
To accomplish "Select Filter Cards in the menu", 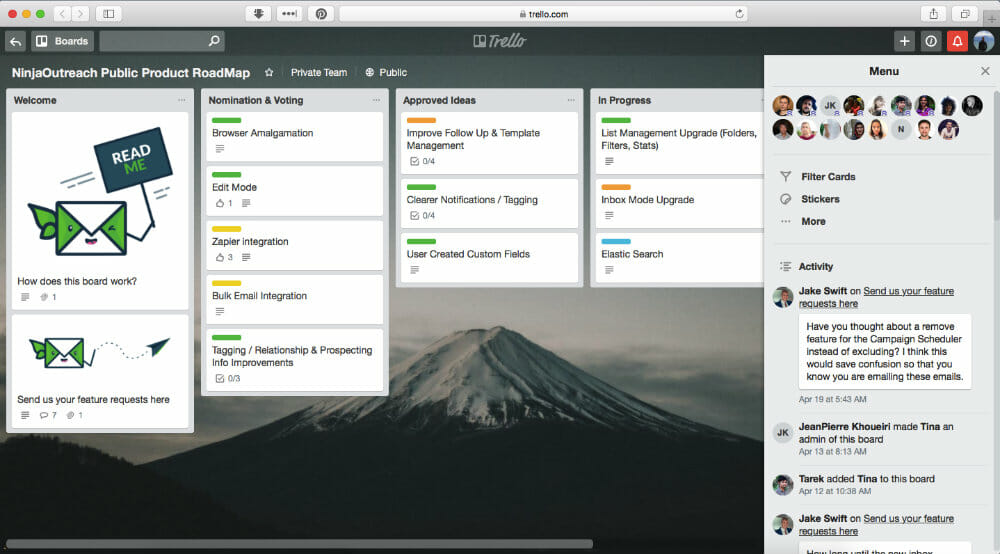I will pos(828,177).
